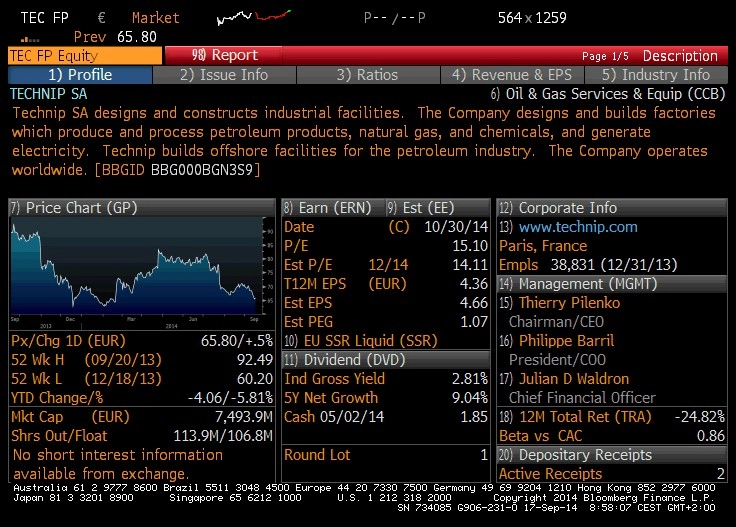Viewport: 736px width, 527px height.
Task: Click the Round Lot value row
Action: (x=385, y=455)
